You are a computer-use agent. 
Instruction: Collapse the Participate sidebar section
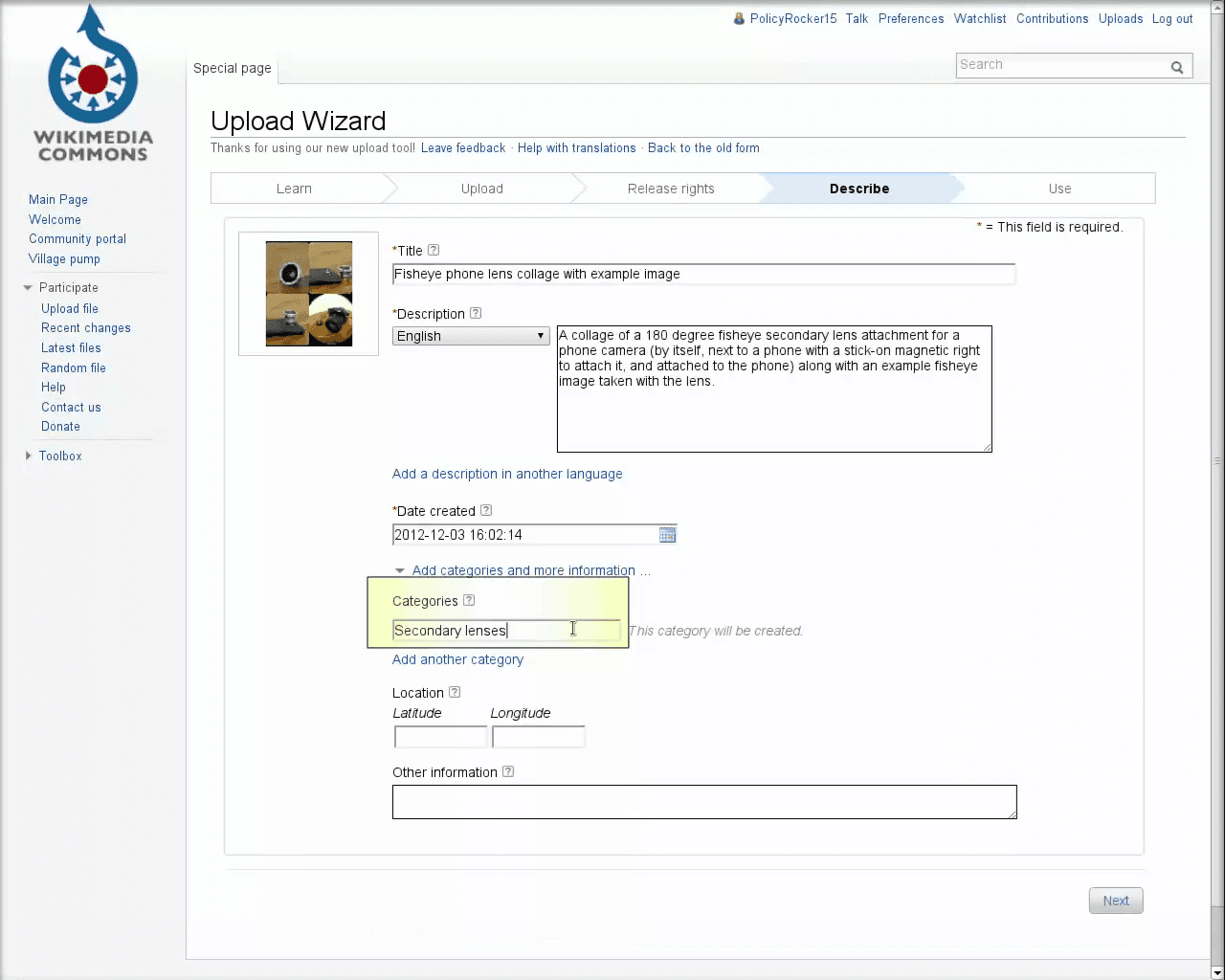tap(28, 288)
